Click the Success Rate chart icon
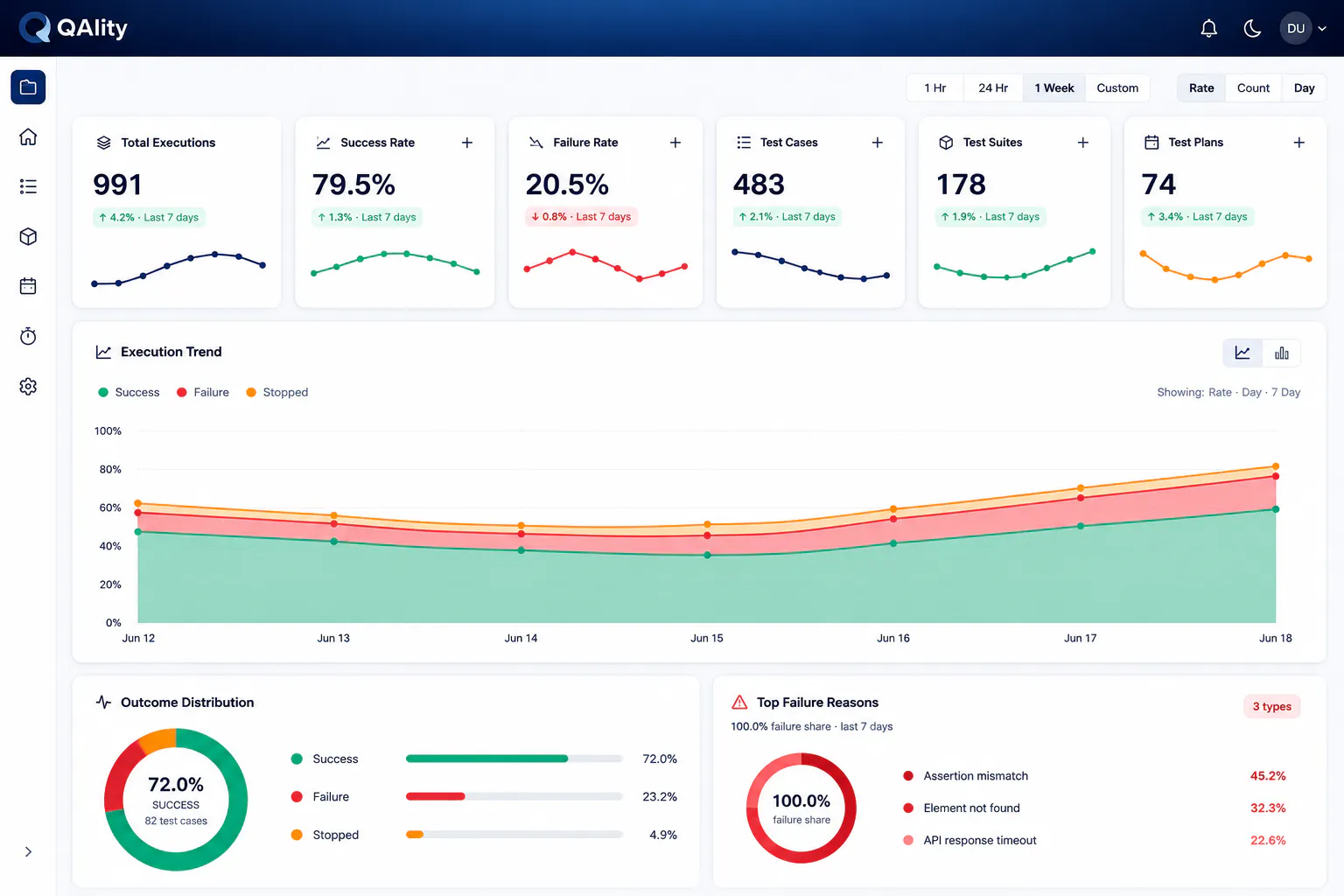Viewport: 1344px width, 896px height. pos(323,143)
